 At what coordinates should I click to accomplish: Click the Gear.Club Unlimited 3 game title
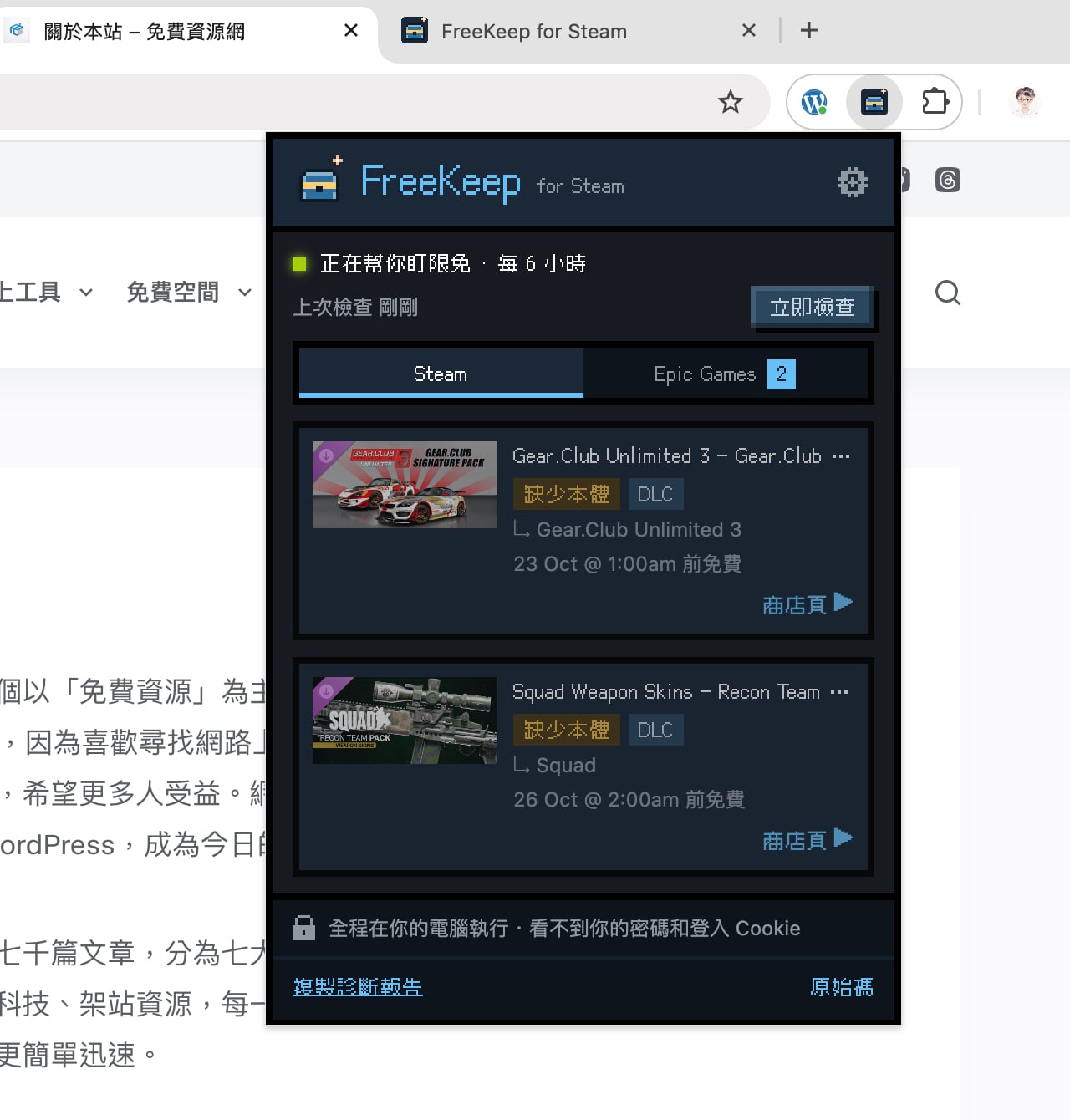point(681,456)
